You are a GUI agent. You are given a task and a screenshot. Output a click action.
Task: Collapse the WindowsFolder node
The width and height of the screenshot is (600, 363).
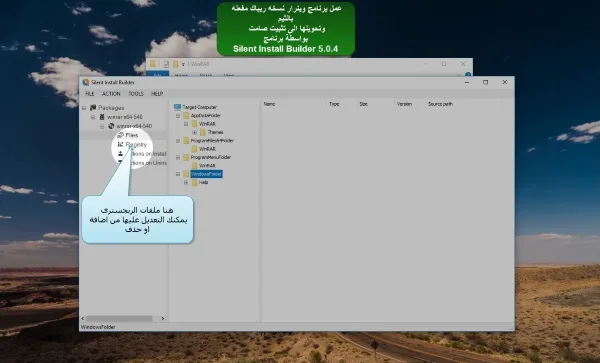pos(178,174)
